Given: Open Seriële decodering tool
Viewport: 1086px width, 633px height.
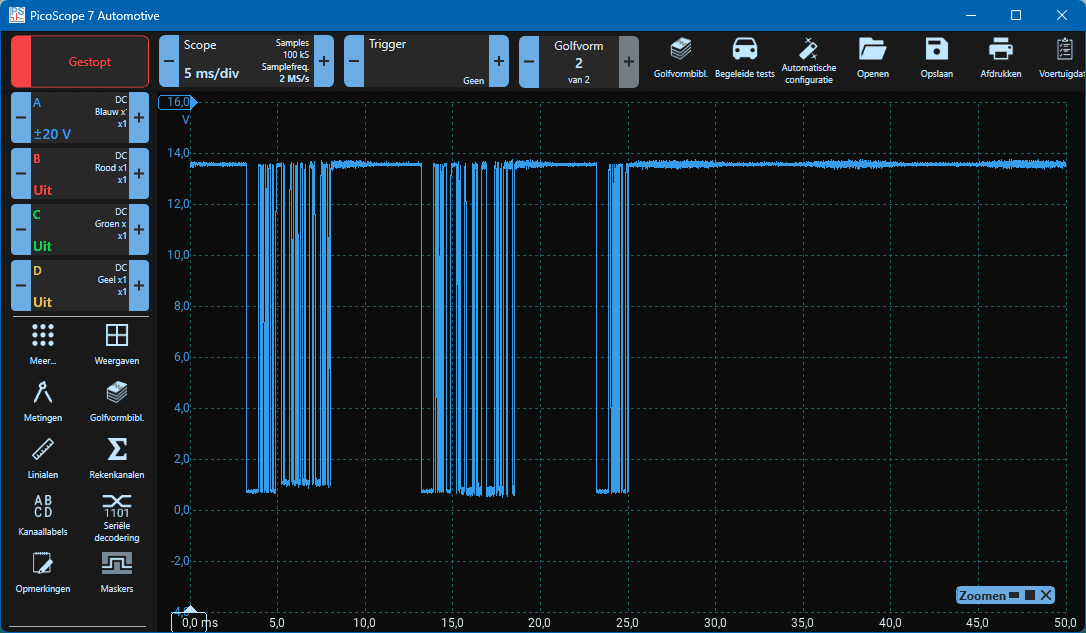Looking at the screenshot, I should [x=116, y=515].
